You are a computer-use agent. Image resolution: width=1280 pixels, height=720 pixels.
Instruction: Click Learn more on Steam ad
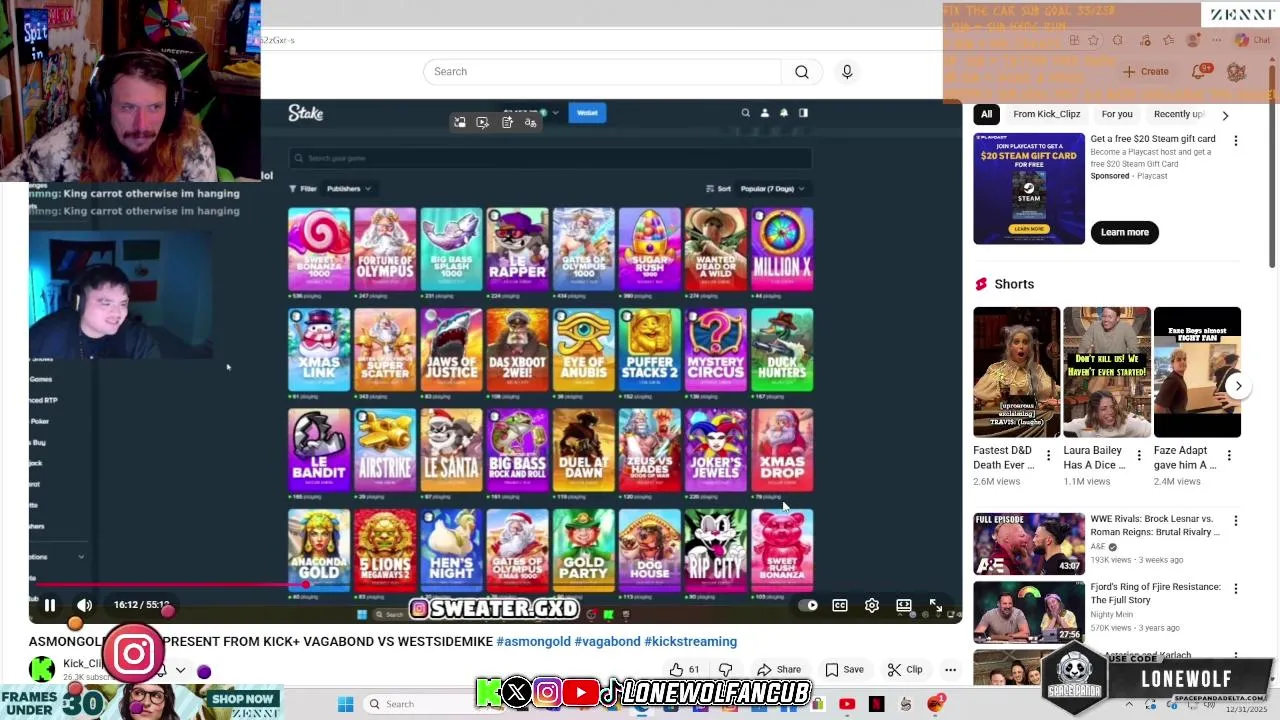point(1125,232)
